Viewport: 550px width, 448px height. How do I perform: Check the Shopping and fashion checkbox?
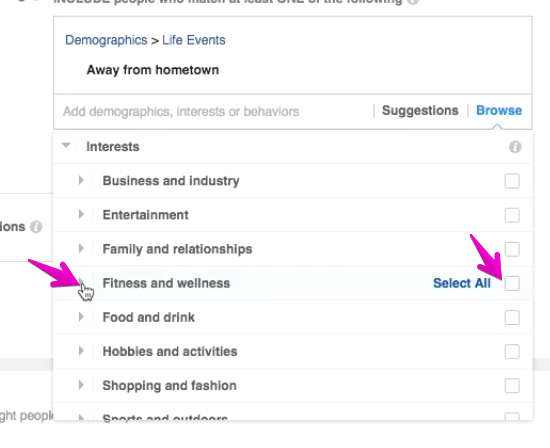(x=512, y=386)
